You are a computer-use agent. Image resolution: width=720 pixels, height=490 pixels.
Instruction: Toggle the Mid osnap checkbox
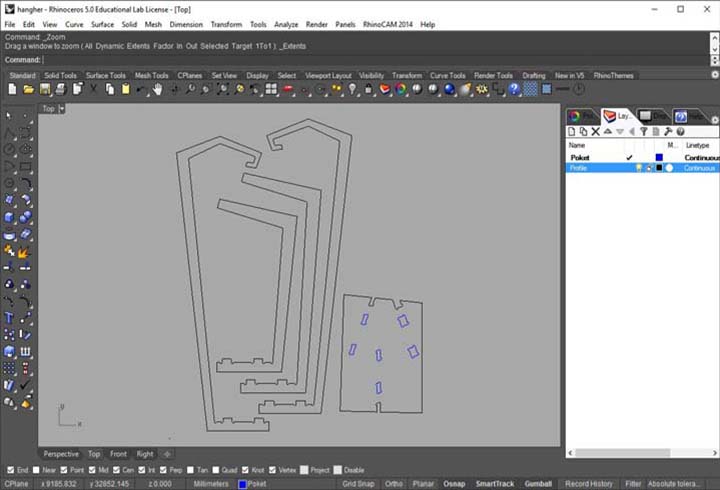(92, 470)
